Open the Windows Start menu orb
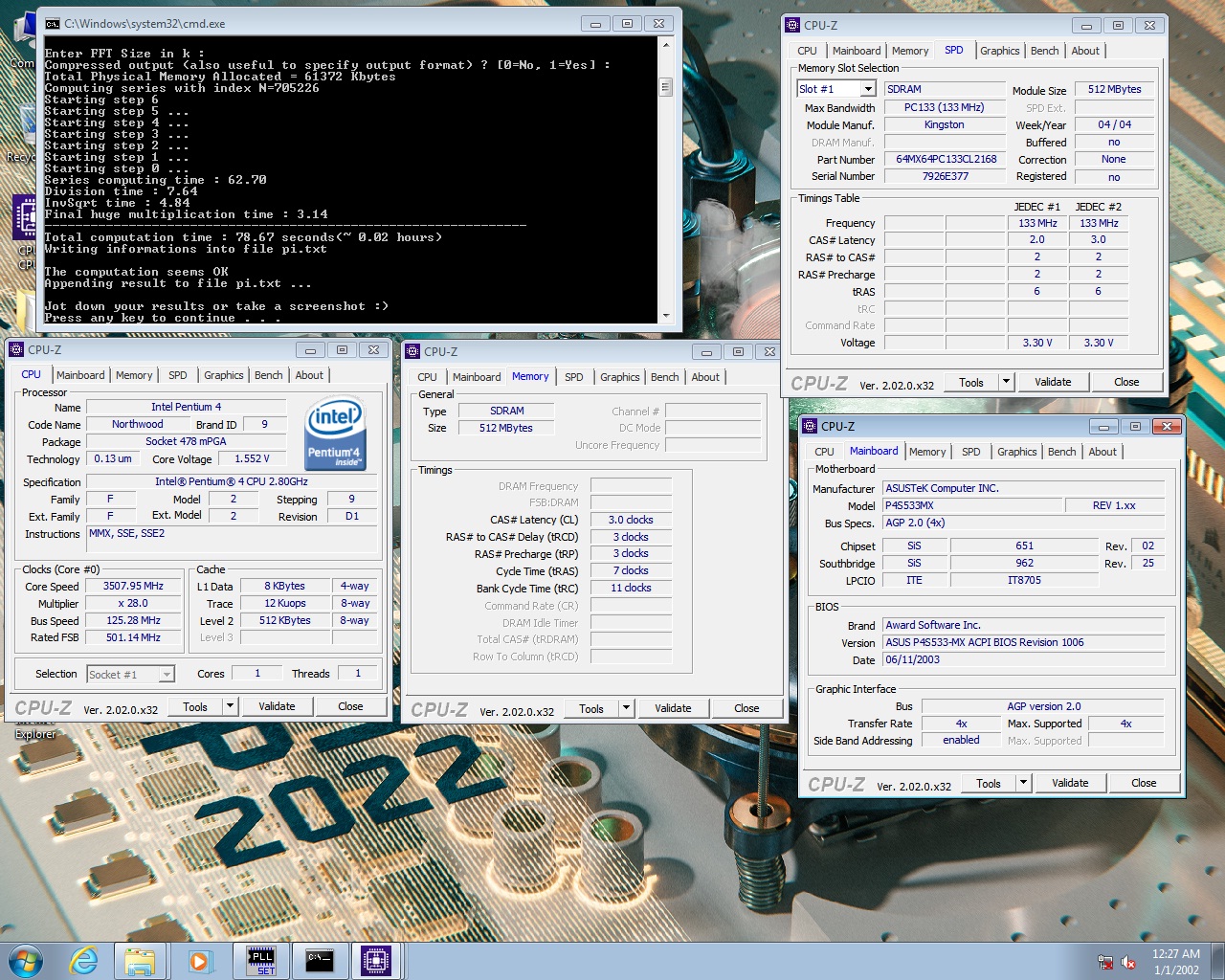 [26, 960]
